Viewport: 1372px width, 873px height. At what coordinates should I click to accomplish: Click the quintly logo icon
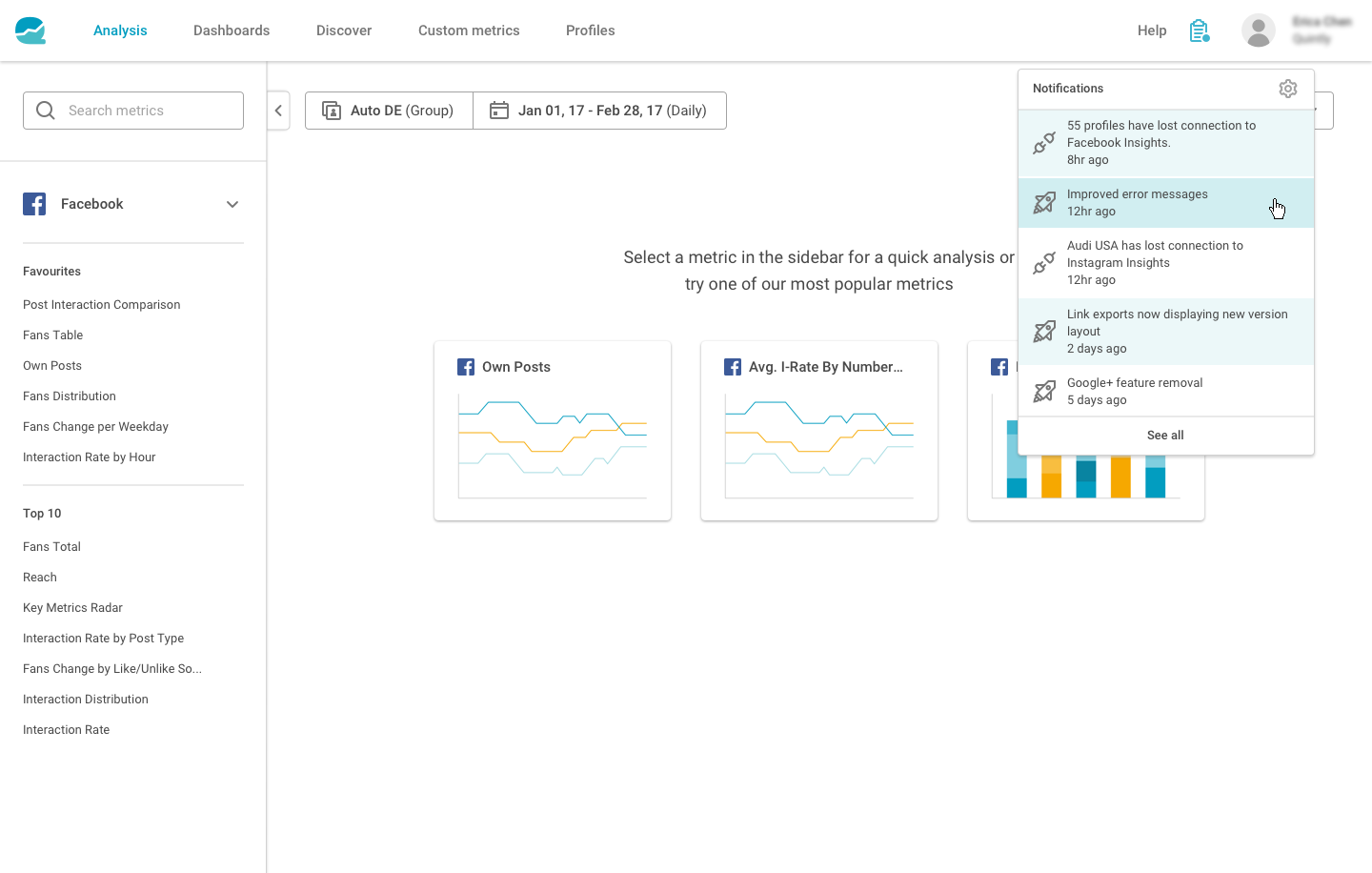tap(30, 30)
